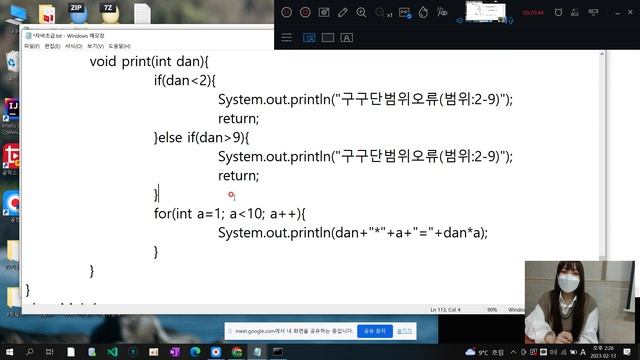The height and width of the screenshot is (360, 640).
Task: Toggle the mouse click effect icon
Action: click(442, 12)
